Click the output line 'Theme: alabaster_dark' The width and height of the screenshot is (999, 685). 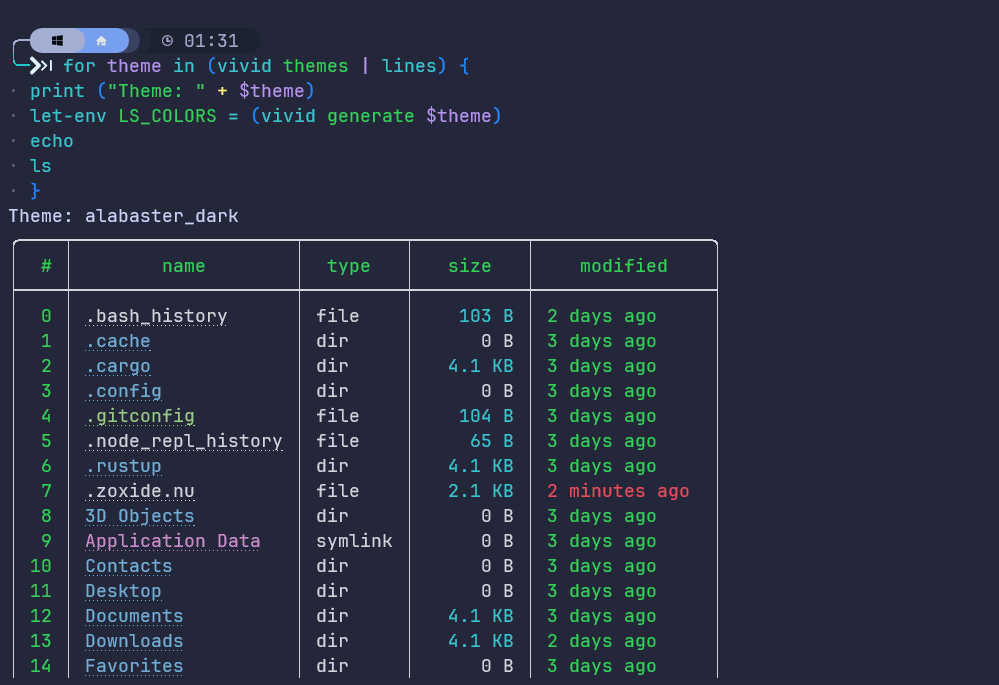(x=124, y=216)
